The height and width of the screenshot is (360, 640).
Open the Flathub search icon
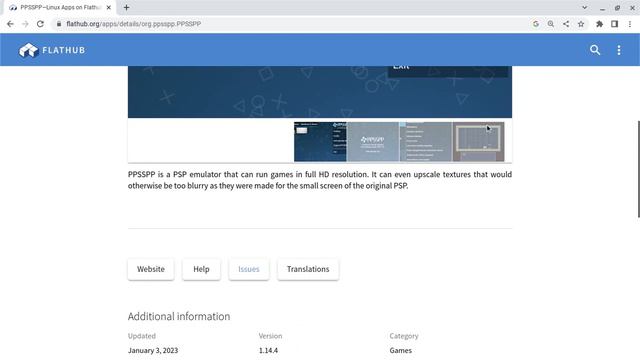(x=595, y=50)
